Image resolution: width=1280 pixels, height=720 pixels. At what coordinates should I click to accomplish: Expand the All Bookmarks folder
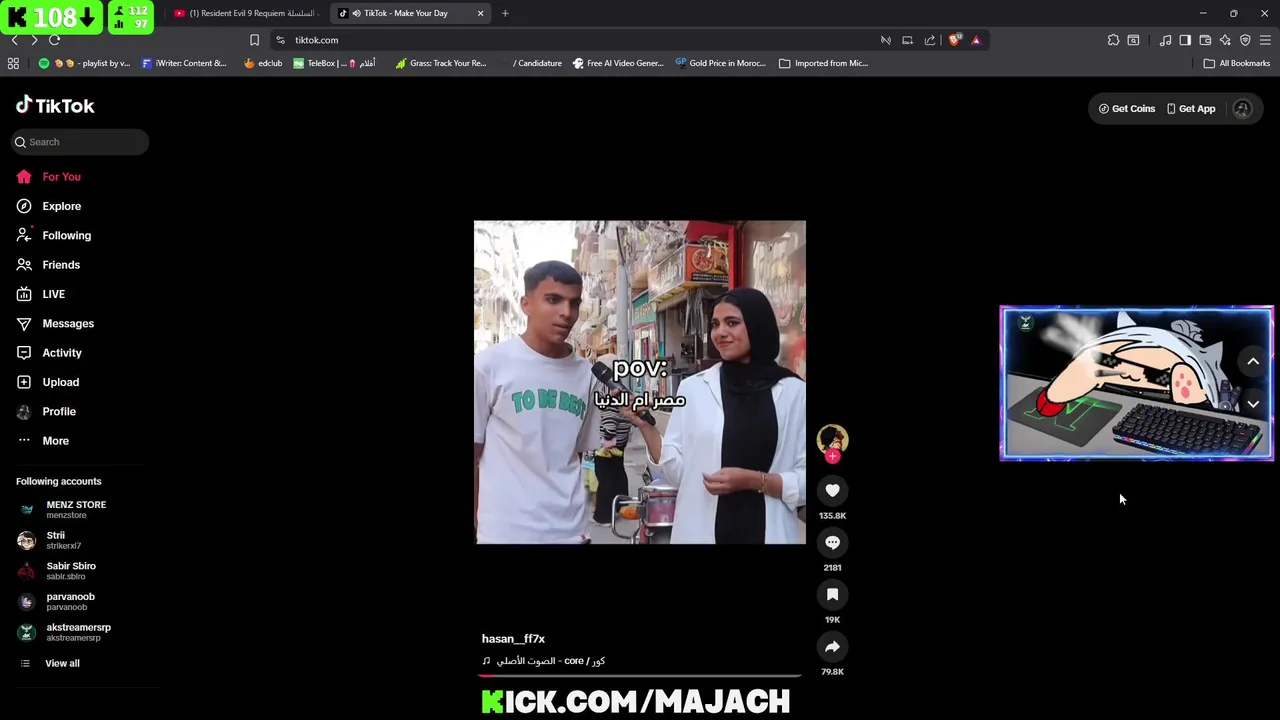[x=1236, y=63]
